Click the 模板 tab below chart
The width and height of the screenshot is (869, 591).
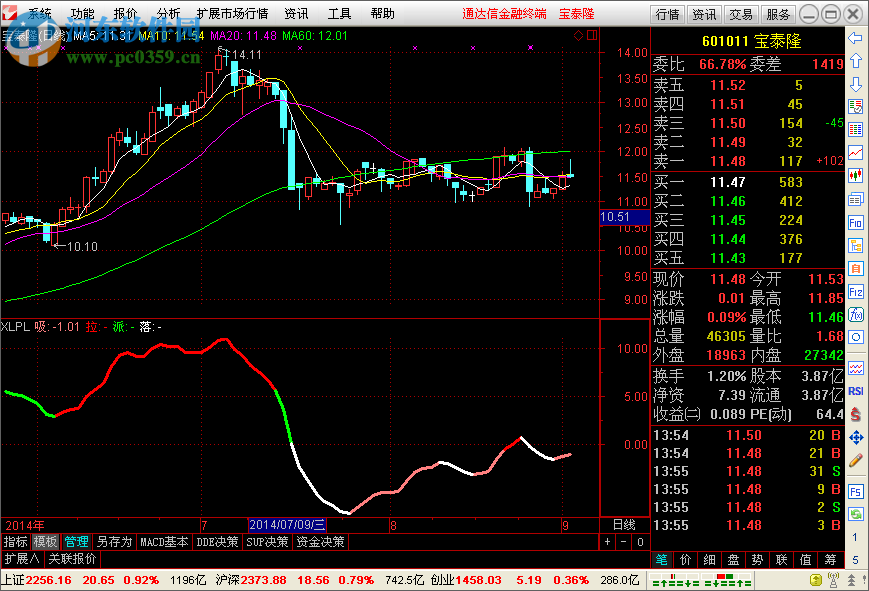click(45, 542)
